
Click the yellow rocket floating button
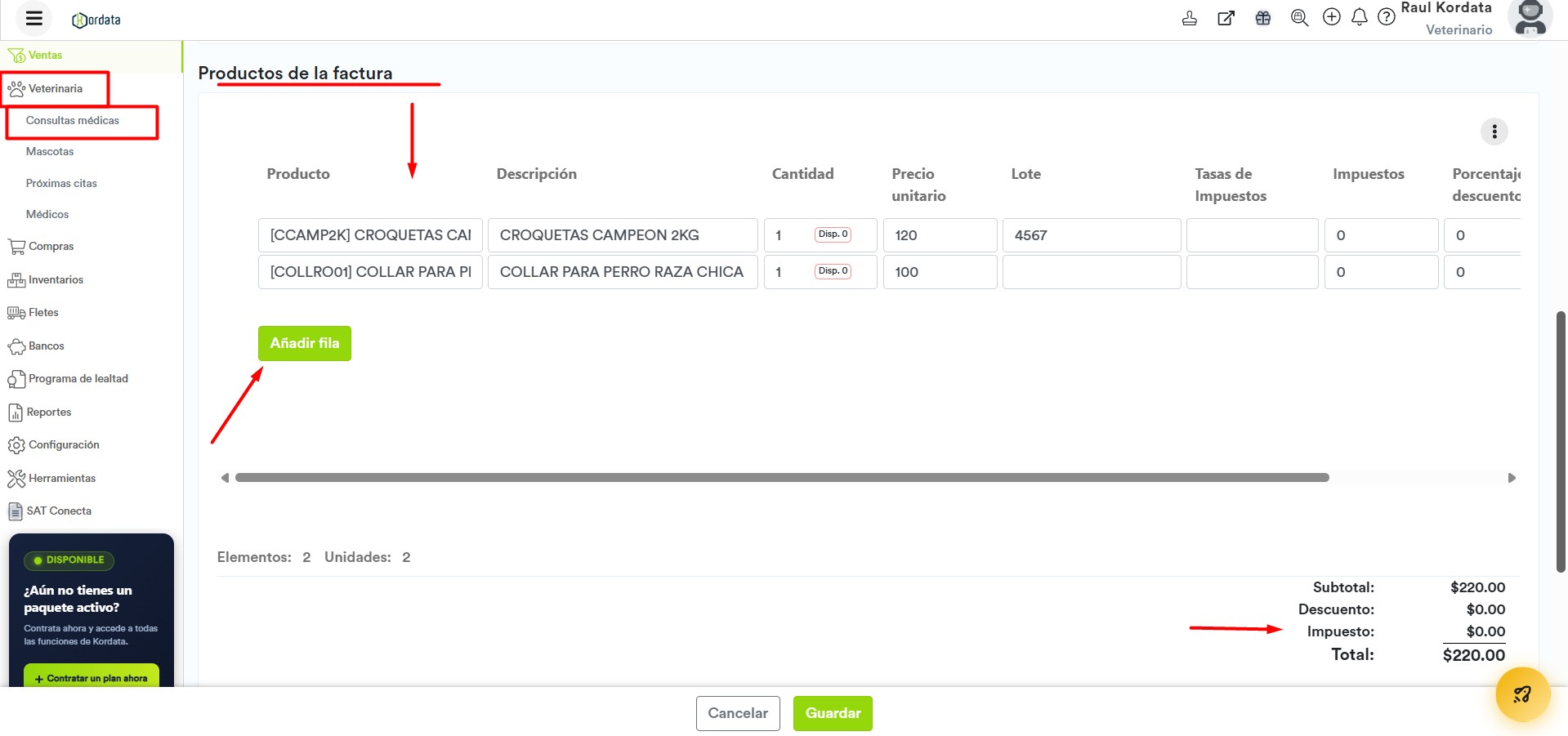(1522, 694)
